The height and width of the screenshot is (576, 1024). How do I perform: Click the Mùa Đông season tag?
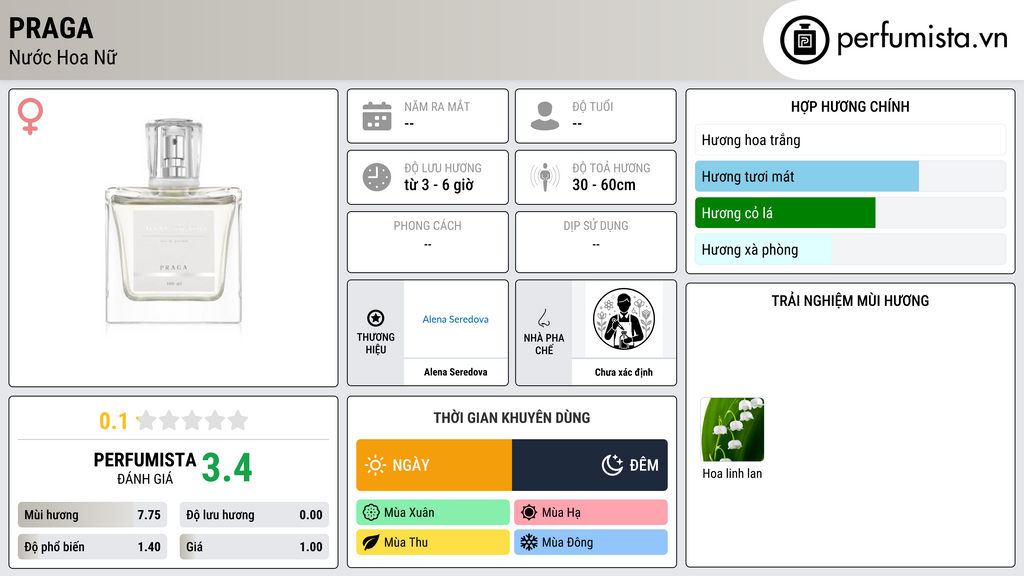tap(591, 542)
